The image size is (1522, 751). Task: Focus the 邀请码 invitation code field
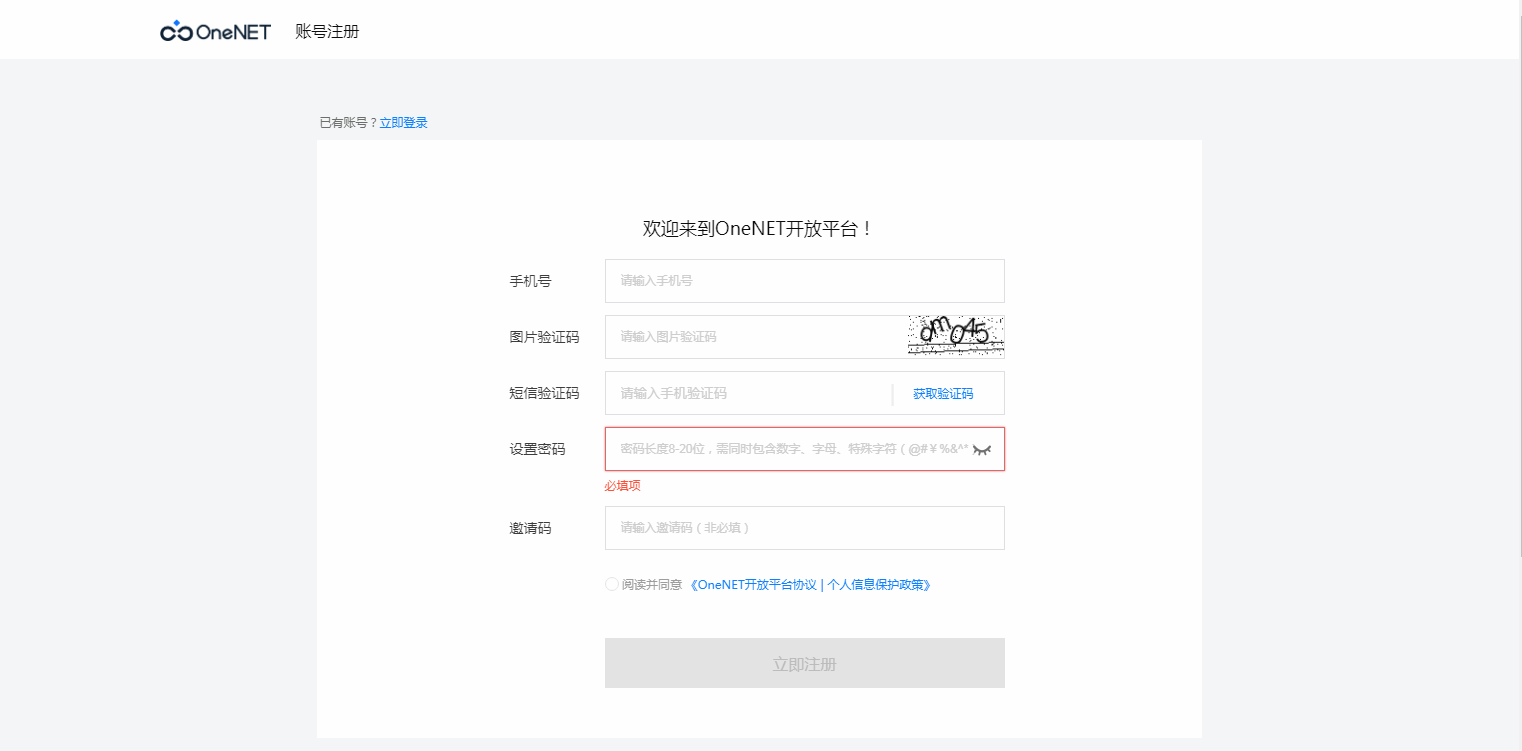(x=805, y=528)
